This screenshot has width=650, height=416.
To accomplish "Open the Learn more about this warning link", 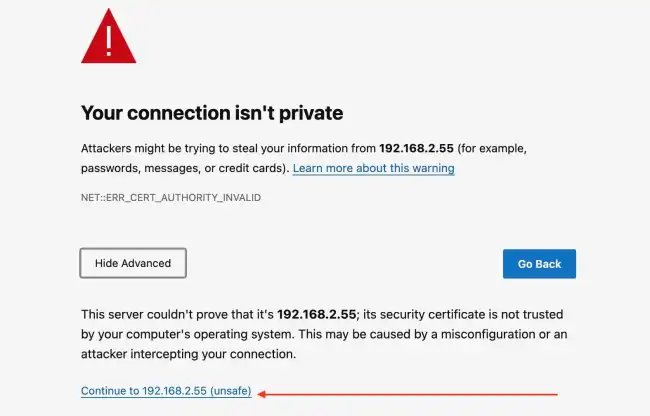I will coord(374,168).
